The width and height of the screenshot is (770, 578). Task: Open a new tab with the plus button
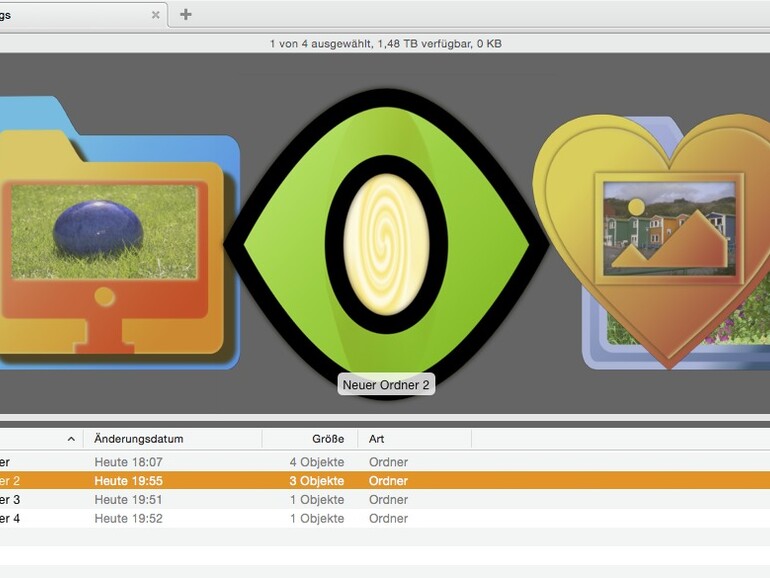[x=186, y=15]
